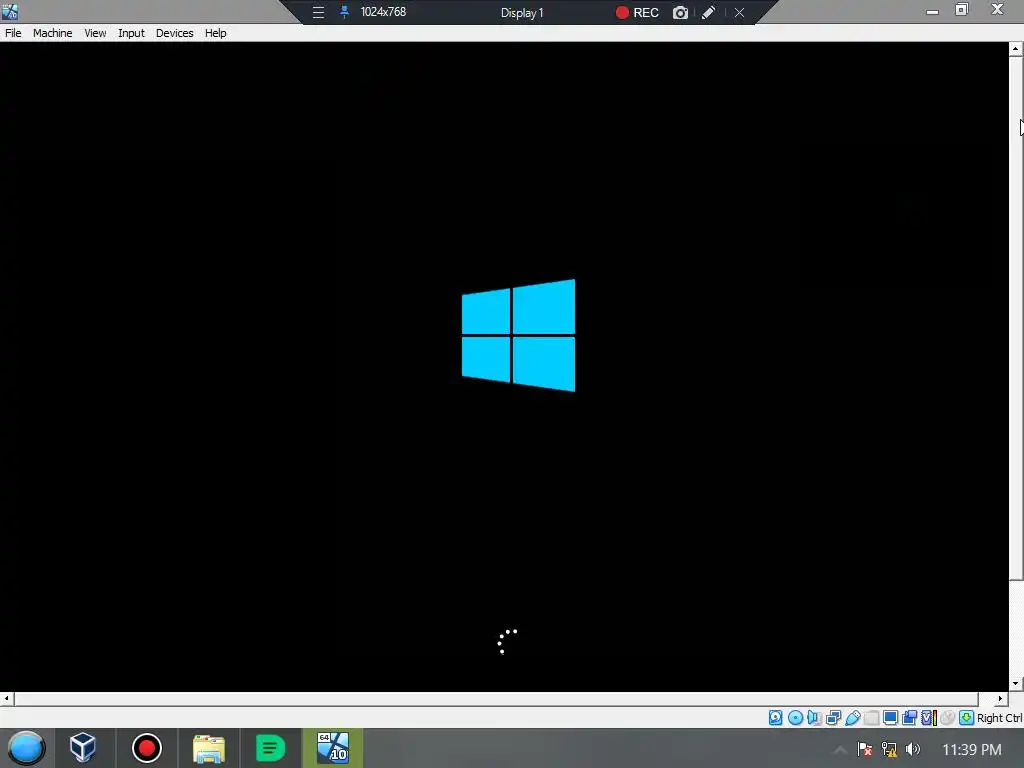The image size is (1024, 768).
Task: Click the hard disk activity indicator
Action: [775, 718]
